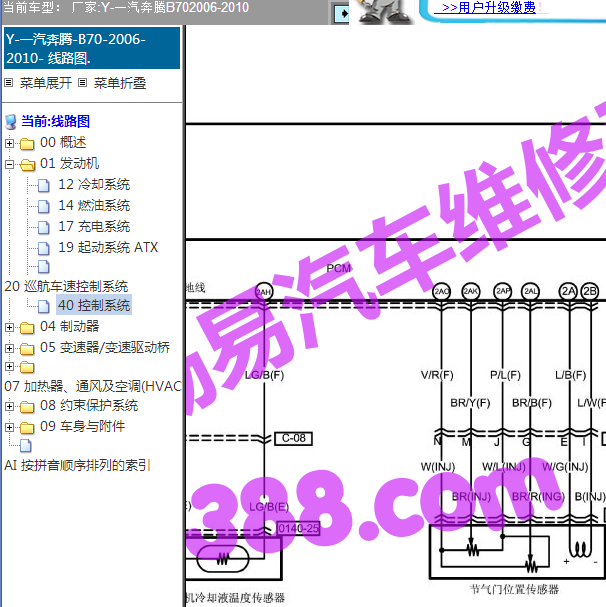Select the 05 变速器/变速驱动桥 label
This screenshot has height=607, width=606.
[105, 347]
